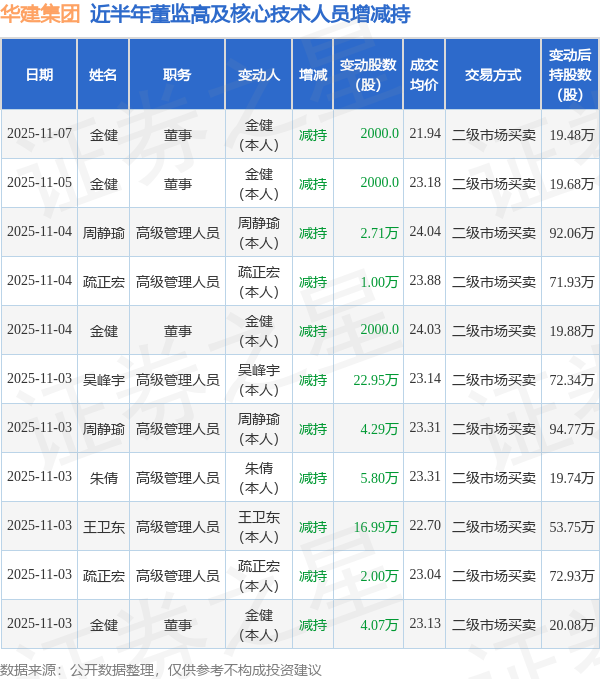Click the 71.93万 holdings cell
Viewport: 600px width, 679px height.
pos(571,282)
